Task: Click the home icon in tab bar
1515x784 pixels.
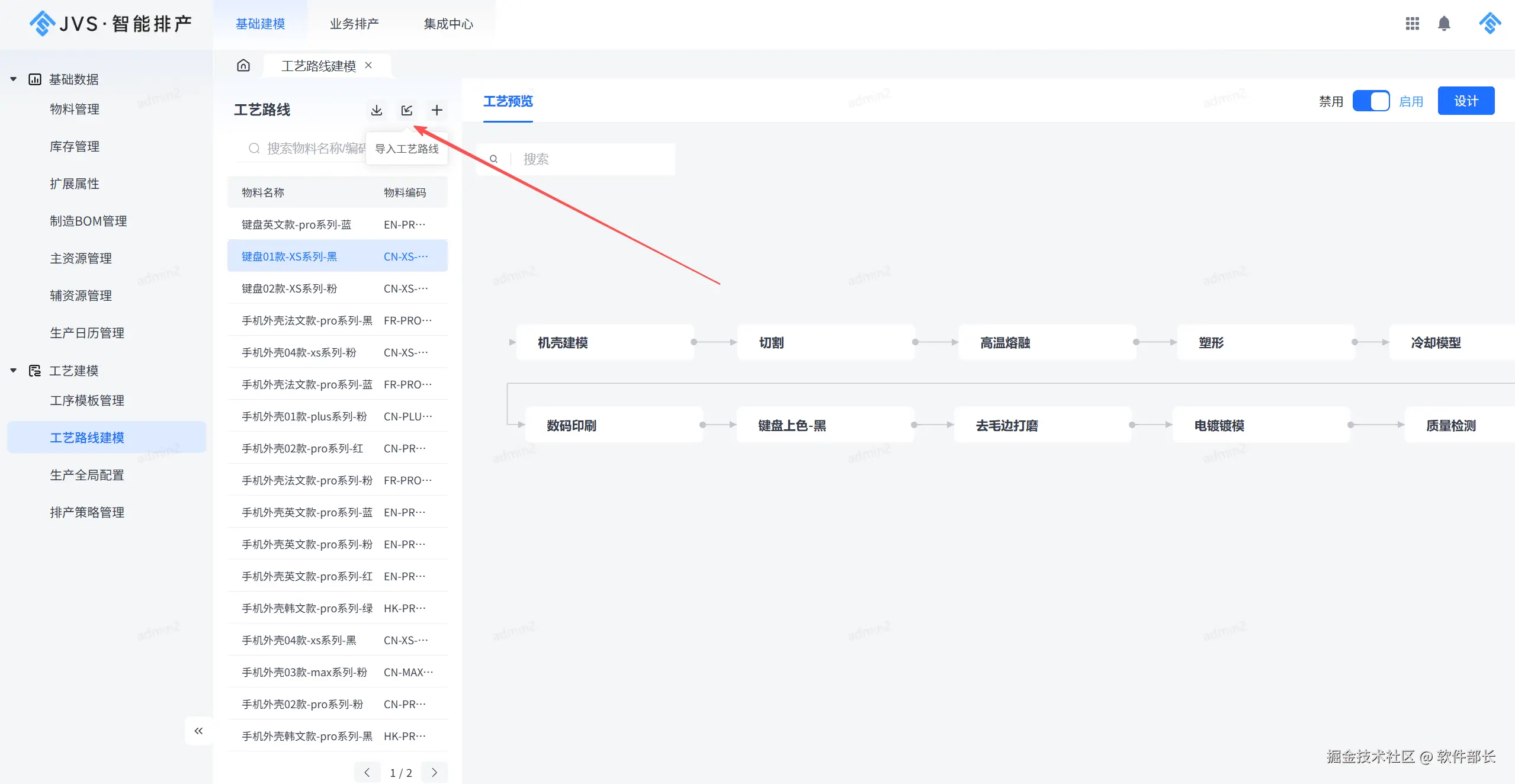Action: 243,65
